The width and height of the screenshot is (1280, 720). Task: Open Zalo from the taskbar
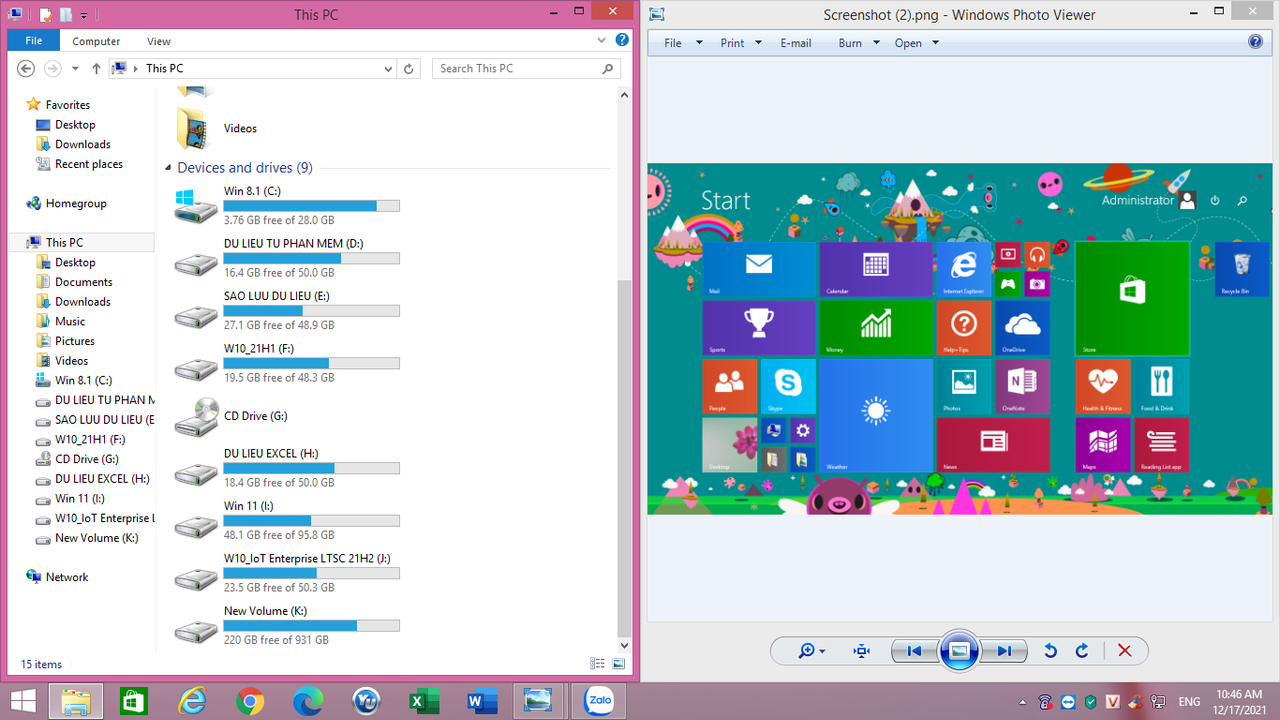pos(598,701)
